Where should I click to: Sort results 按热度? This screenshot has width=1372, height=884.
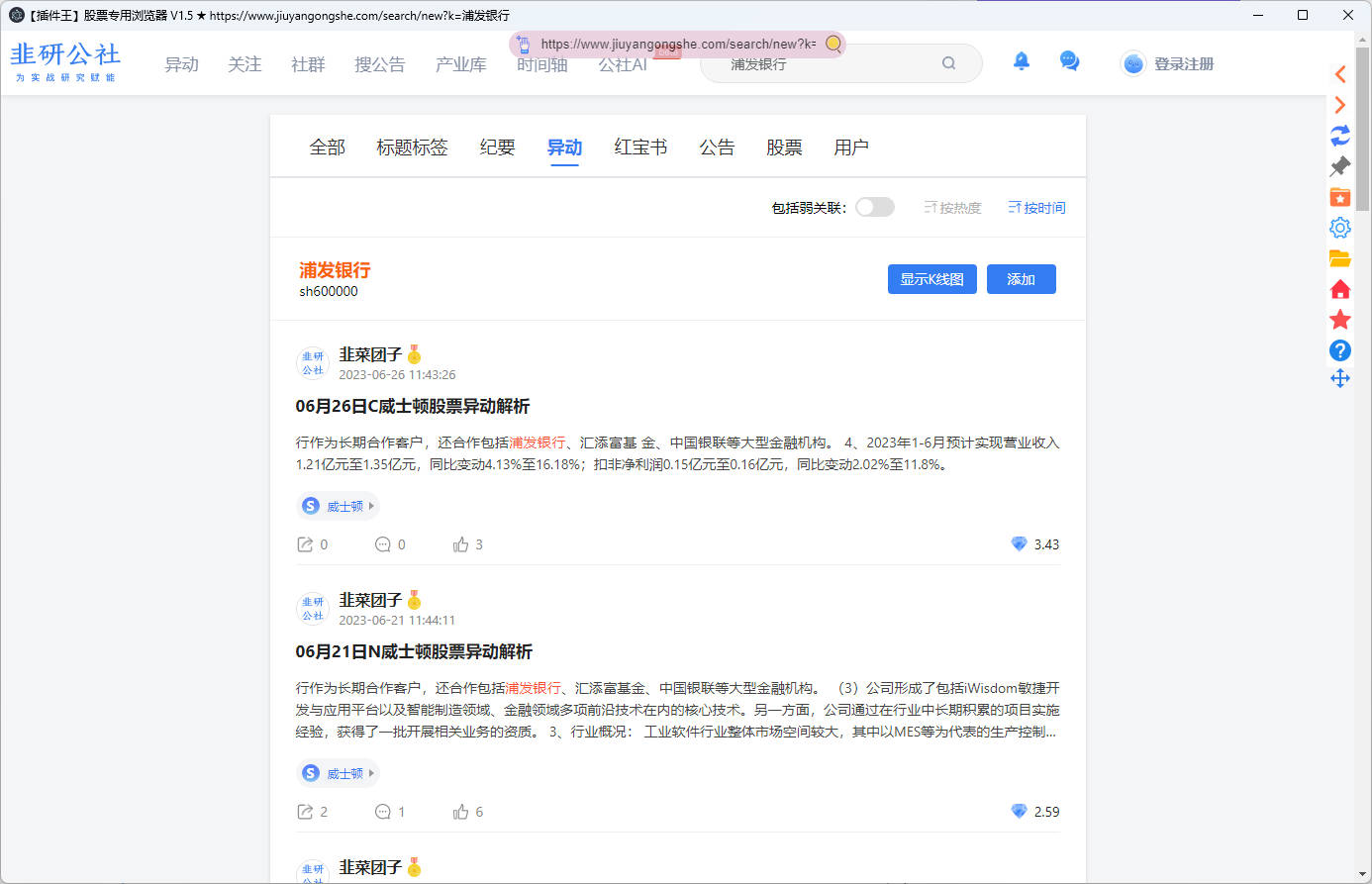tap(952, 208)
